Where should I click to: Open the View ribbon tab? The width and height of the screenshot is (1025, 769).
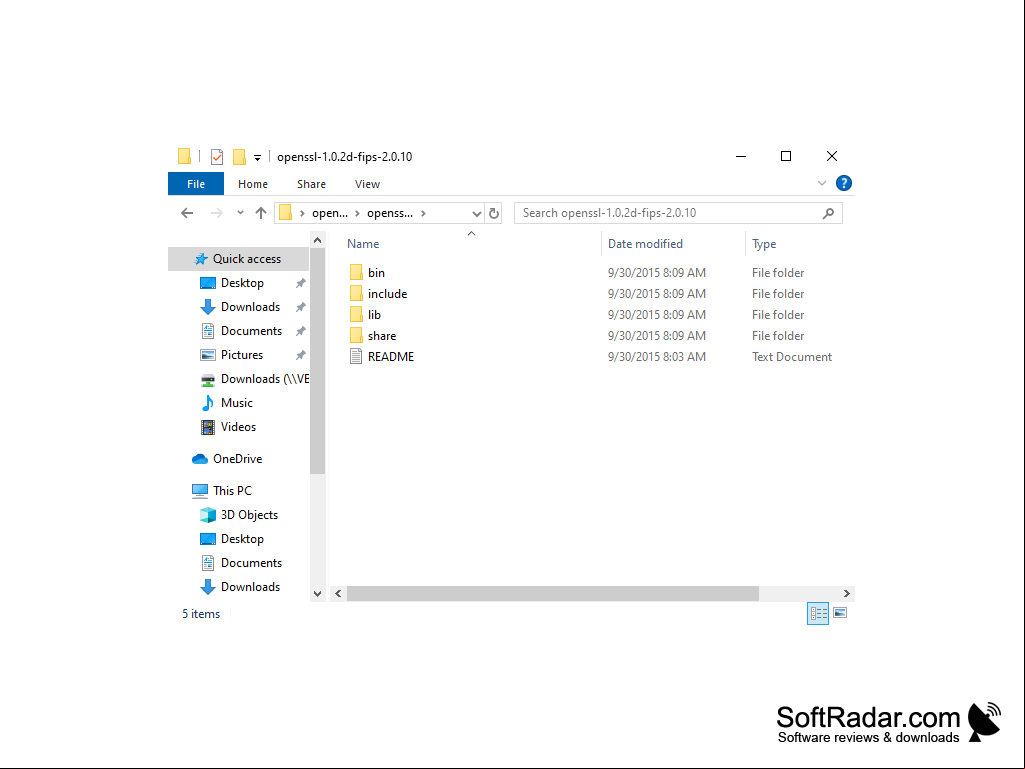tap(367, 184)
